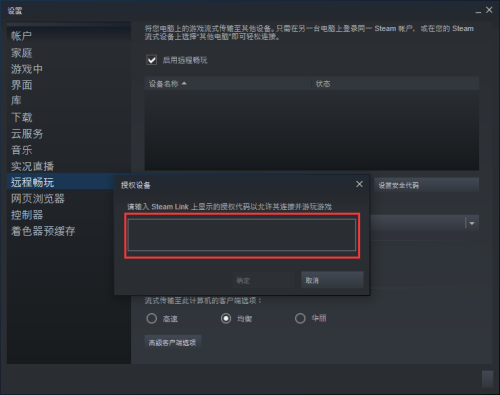
Task: Select the 华丽 radio option
Action: click(300, 318)
